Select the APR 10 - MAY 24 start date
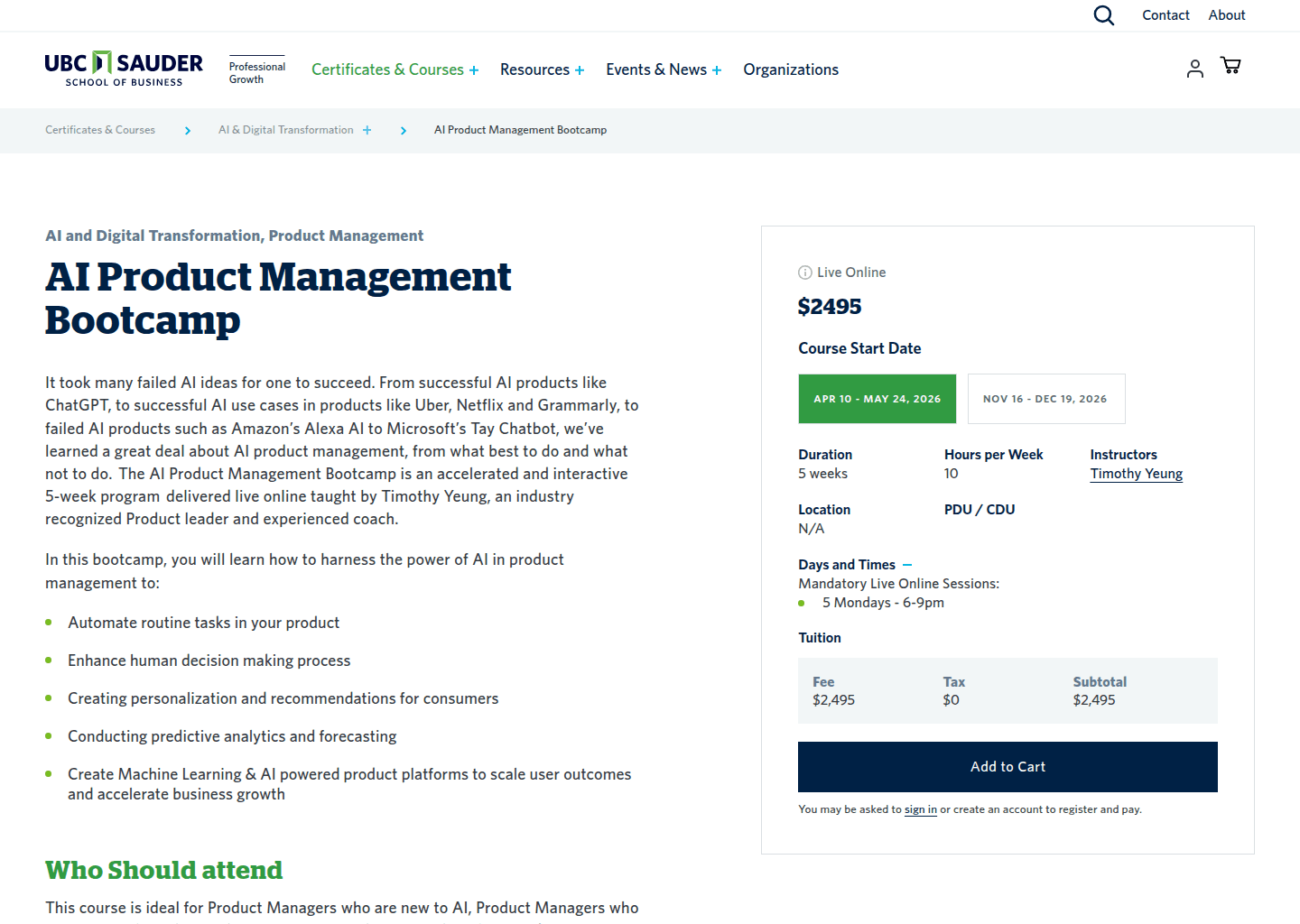Image resolution: width=1300 pixels, height=924 pixels. [877, 398]
